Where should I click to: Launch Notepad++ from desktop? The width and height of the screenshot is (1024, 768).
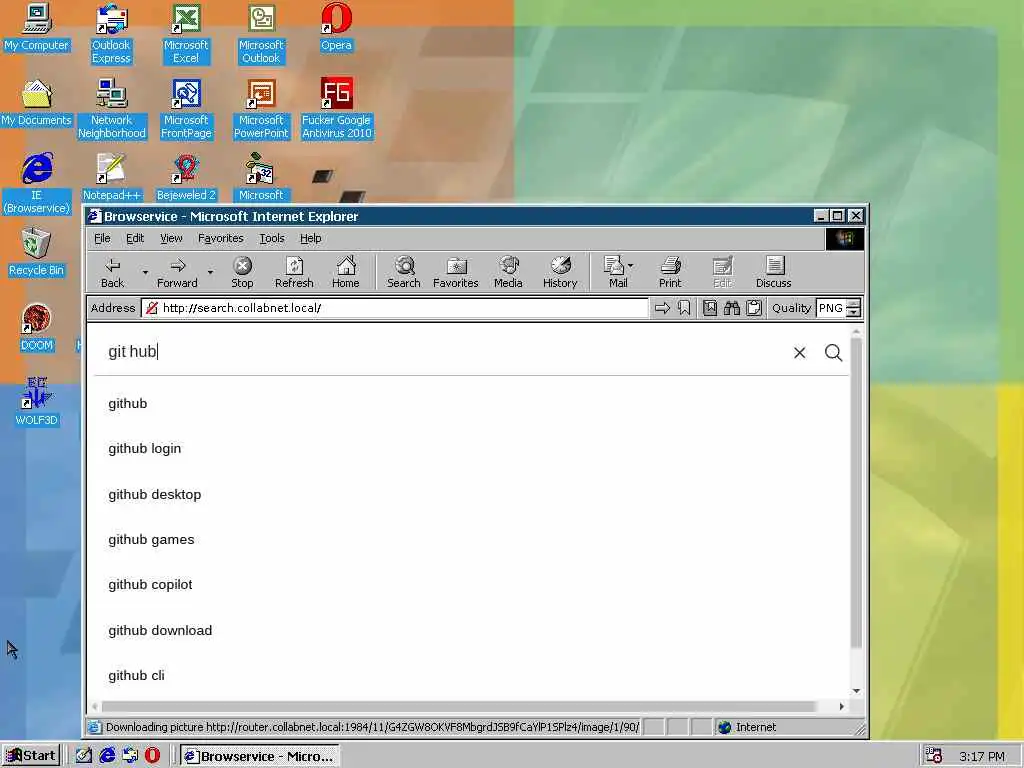pyautogui.click(x=112, y=177)
